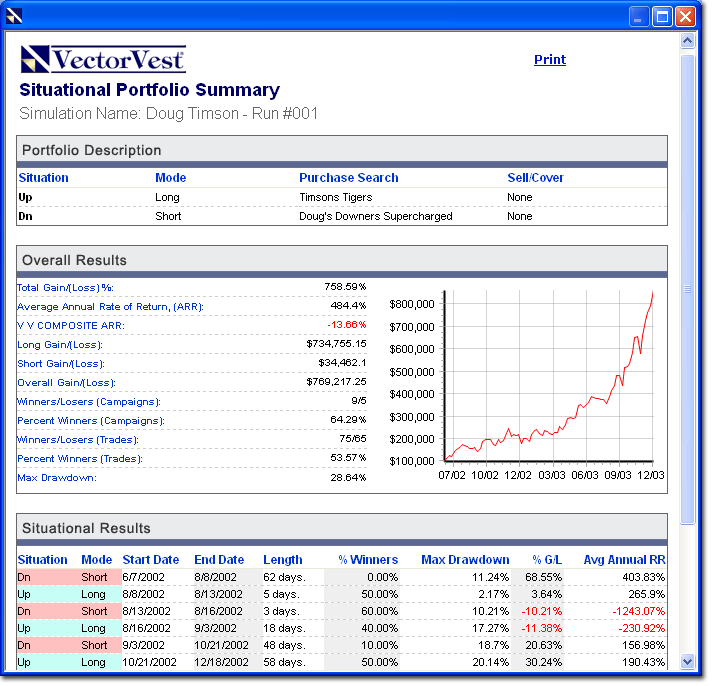
Task: Click the Purchase Search column header
Action: pyautogui.click(x=348, y=178)
